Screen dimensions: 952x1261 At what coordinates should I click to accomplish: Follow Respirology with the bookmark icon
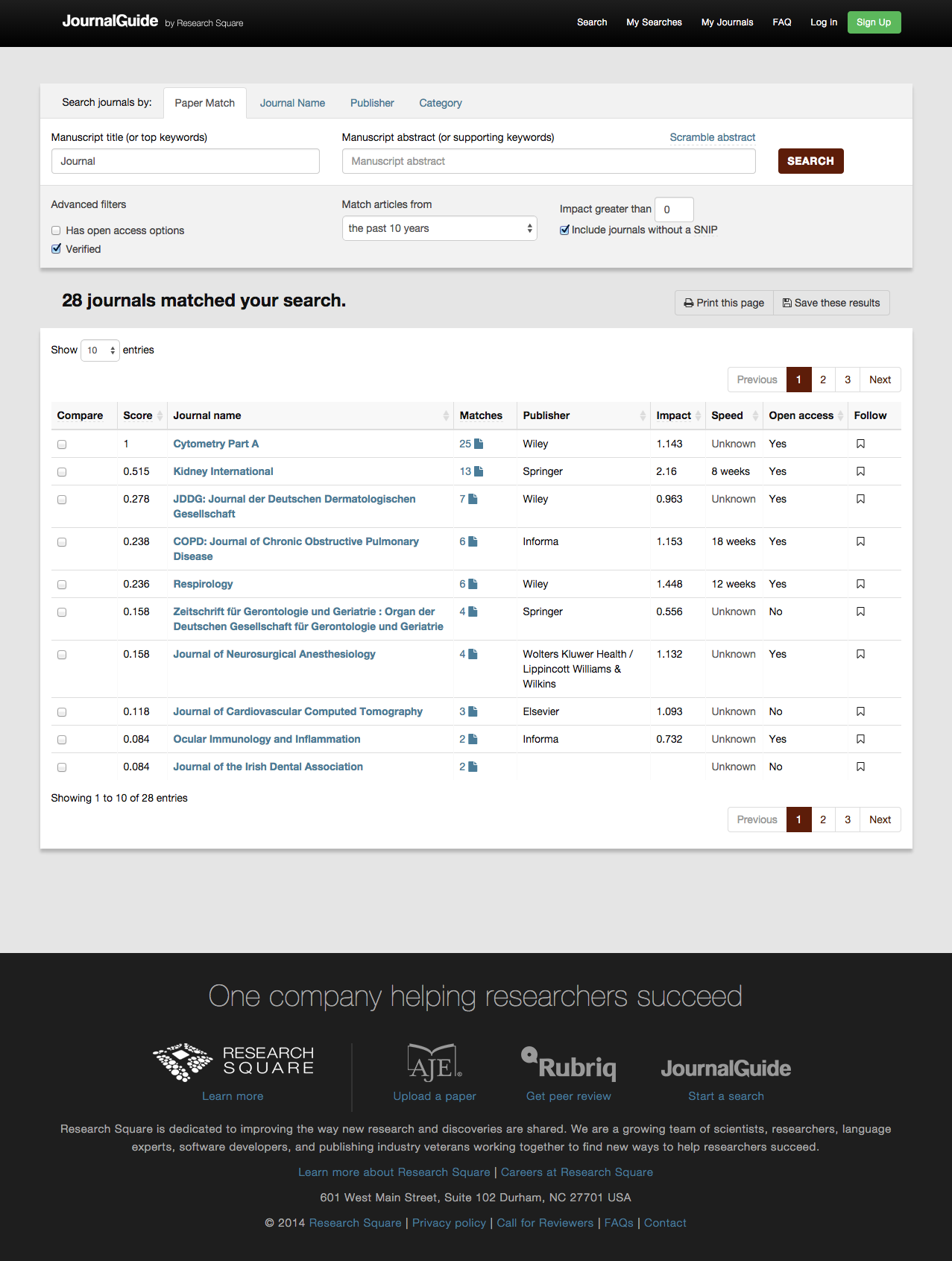click(860, 584)
